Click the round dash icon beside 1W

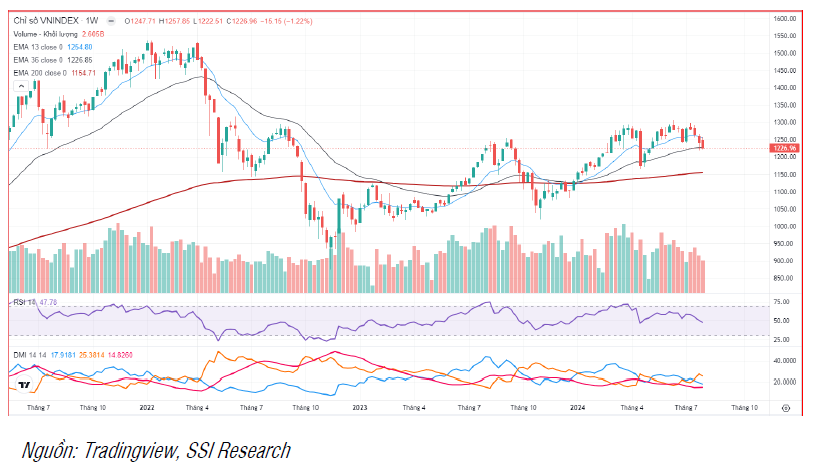(x=111, y=21)
